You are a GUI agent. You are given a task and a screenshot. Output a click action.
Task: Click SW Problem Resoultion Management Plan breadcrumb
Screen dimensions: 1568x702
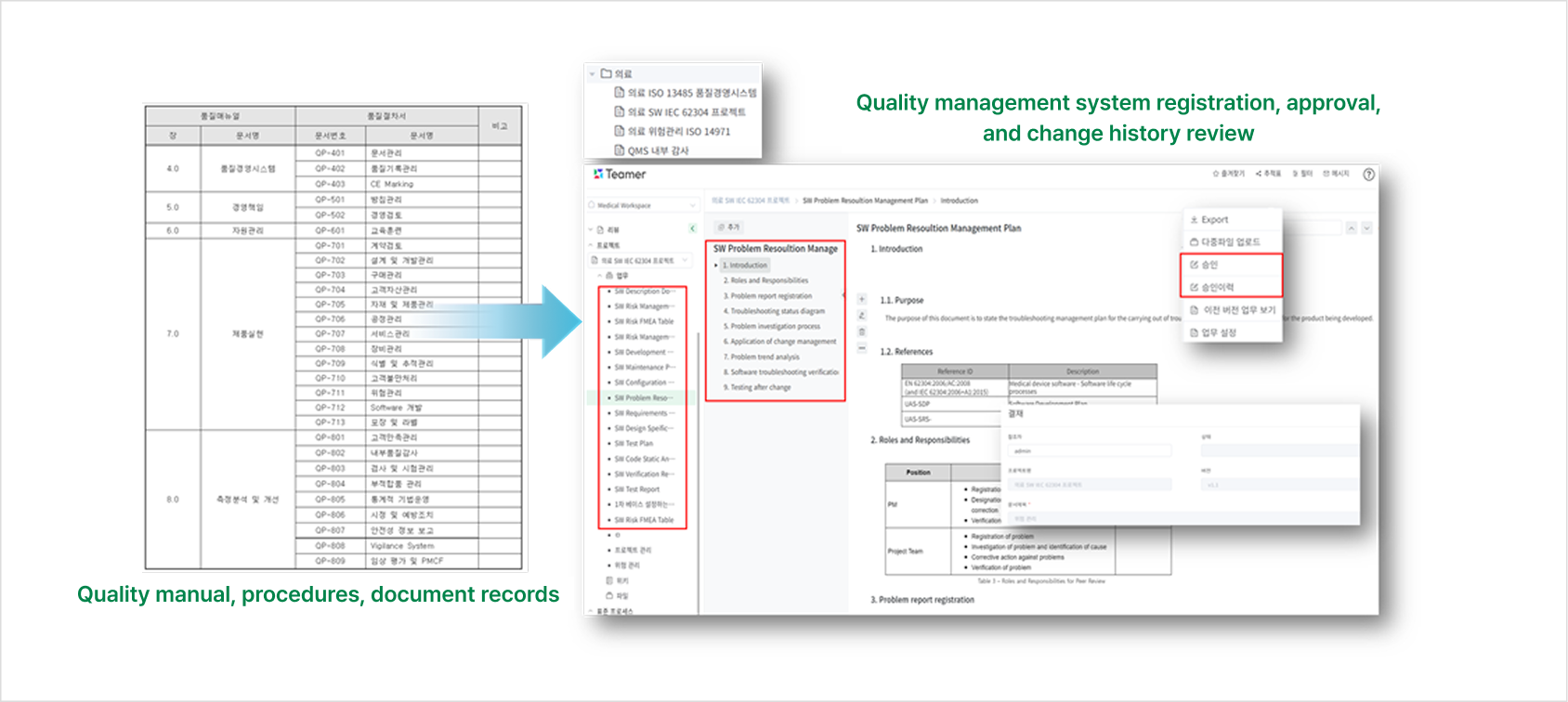click(x=865, y=201)
